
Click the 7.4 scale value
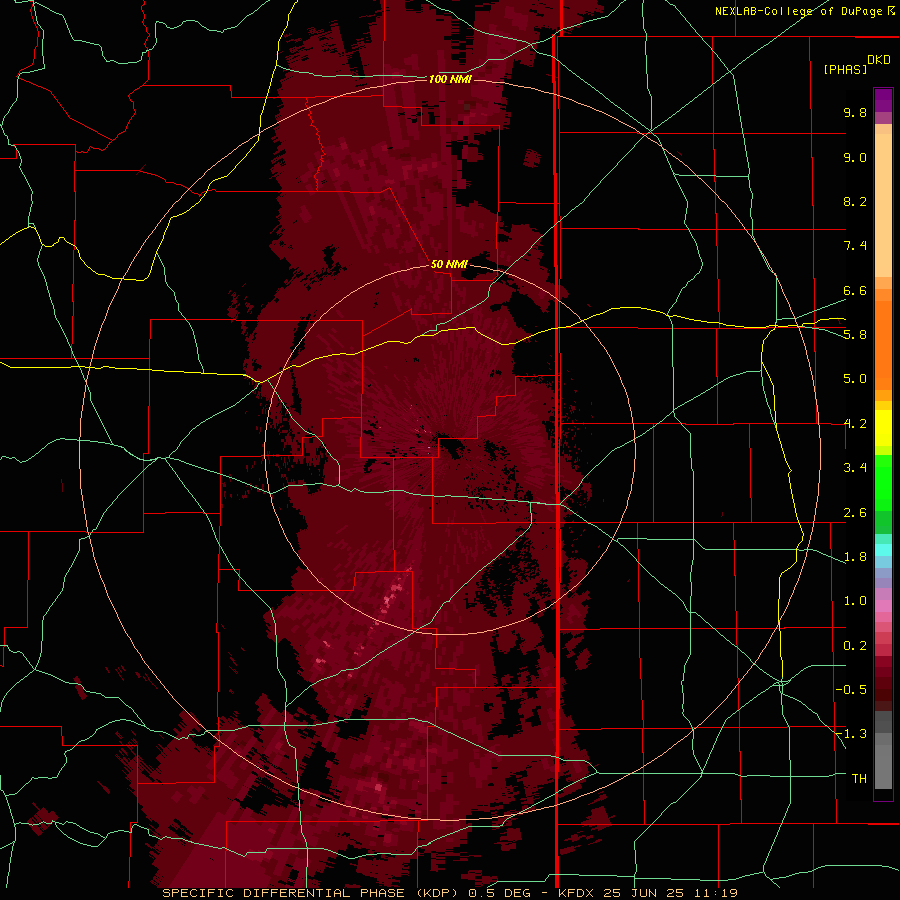tap(855, 246)
